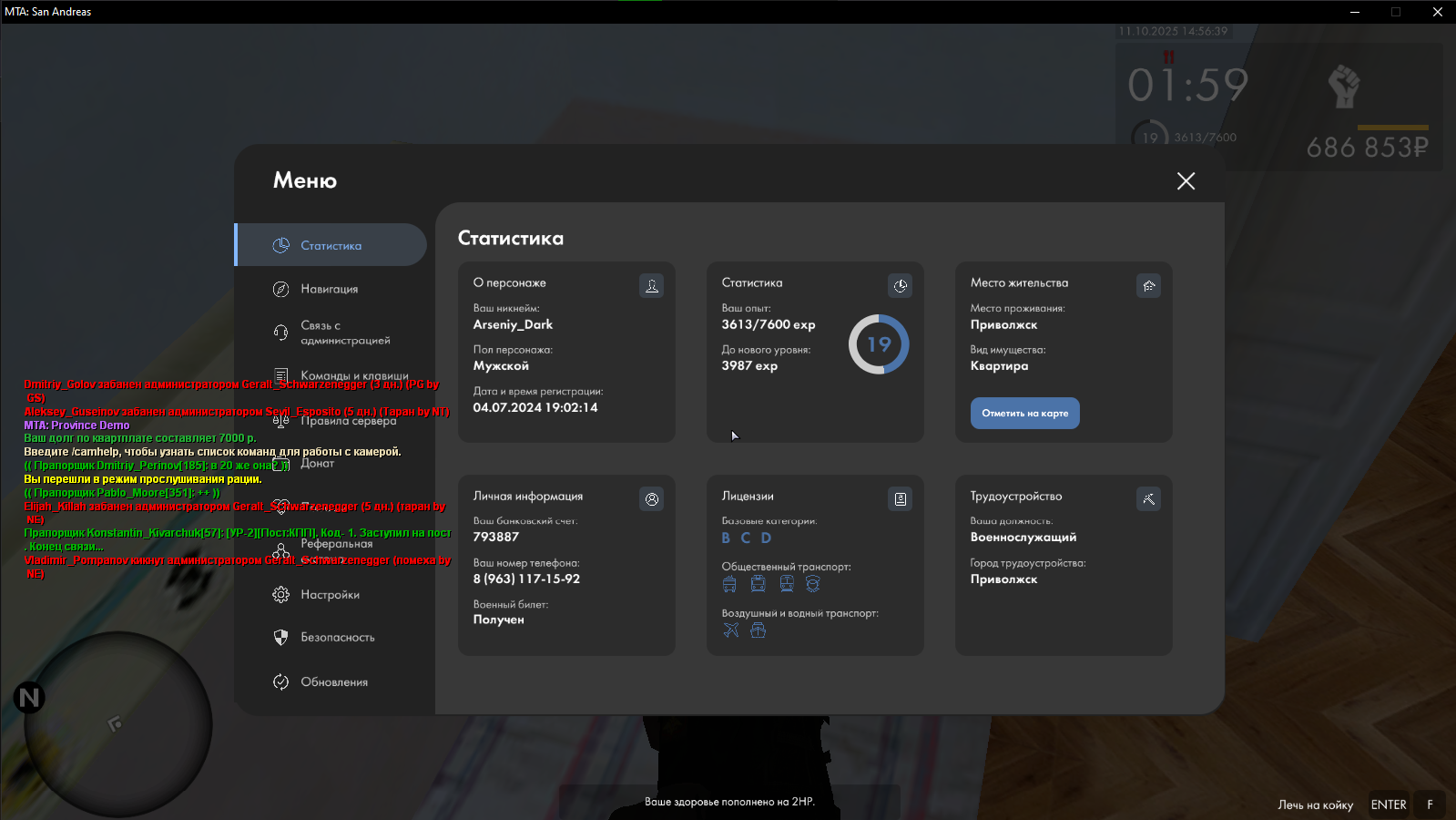This screenshot has height=820, width=1456.
Task: Open the Навигация menu section
Action: coord(330,289)
